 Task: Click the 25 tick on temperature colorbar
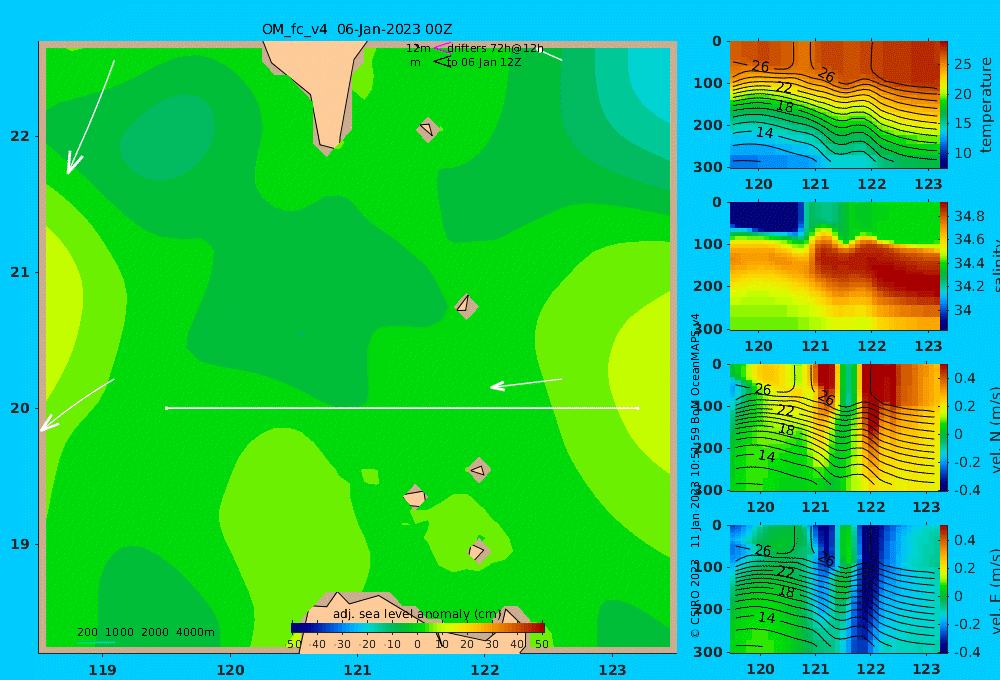click(x=963, y=64)
